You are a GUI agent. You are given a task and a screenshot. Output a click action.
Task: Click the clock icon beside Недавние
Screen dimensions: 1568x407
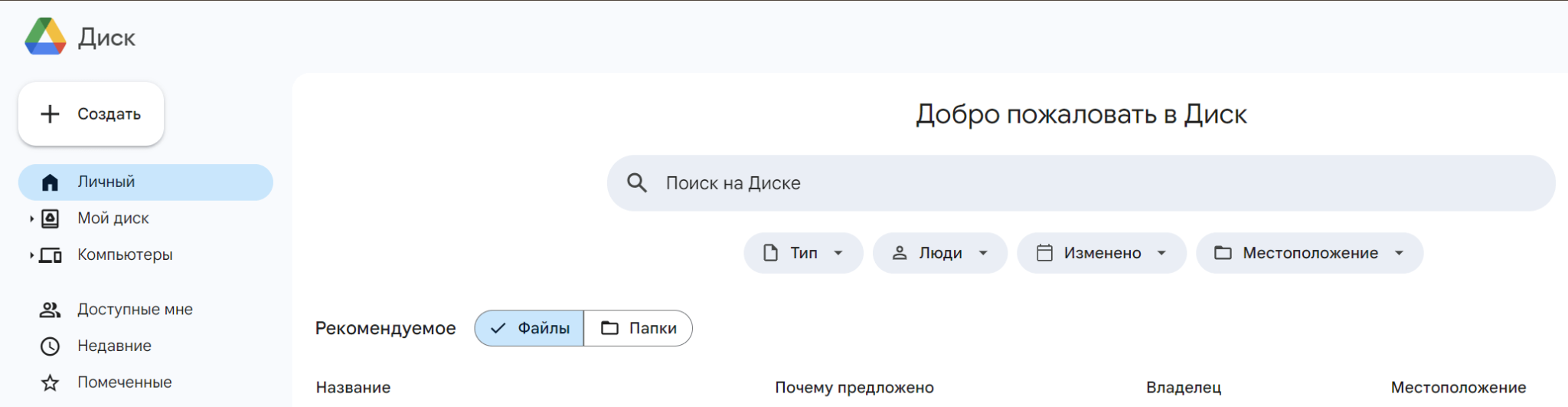tap(50, 346)
